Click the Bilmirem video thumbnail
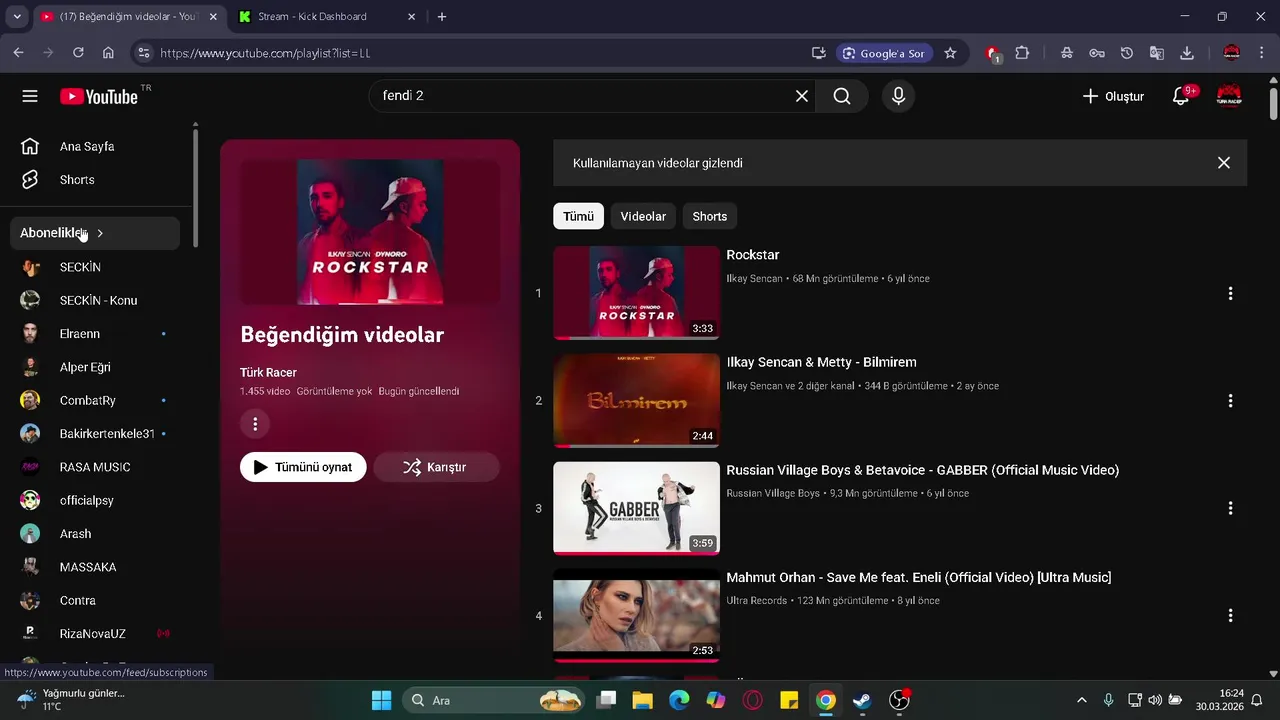This screenshot has width=1280, height=720. point(636,400)
